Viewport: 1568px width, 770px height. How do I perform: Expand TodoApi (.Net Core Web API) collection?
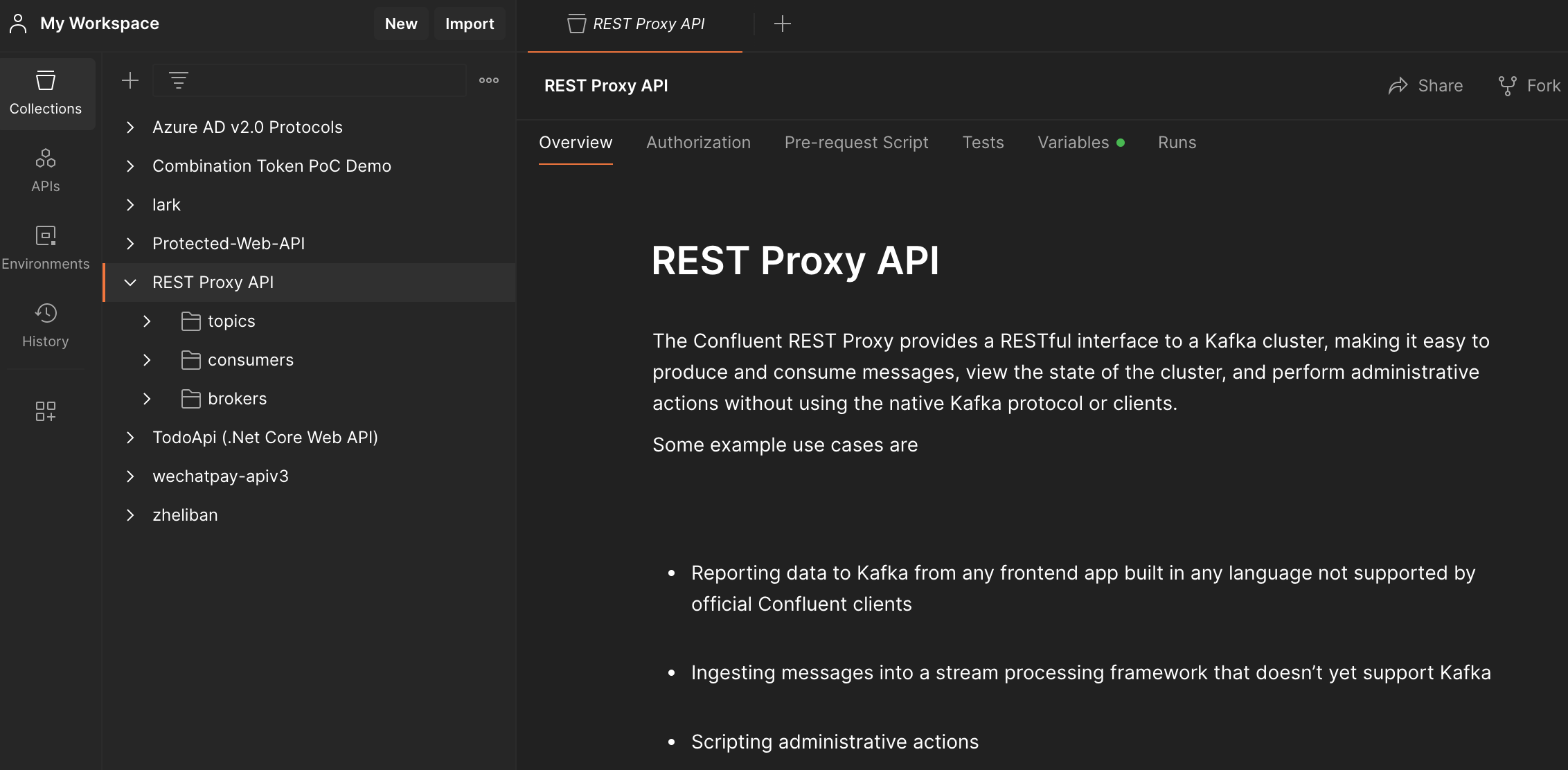130,438
